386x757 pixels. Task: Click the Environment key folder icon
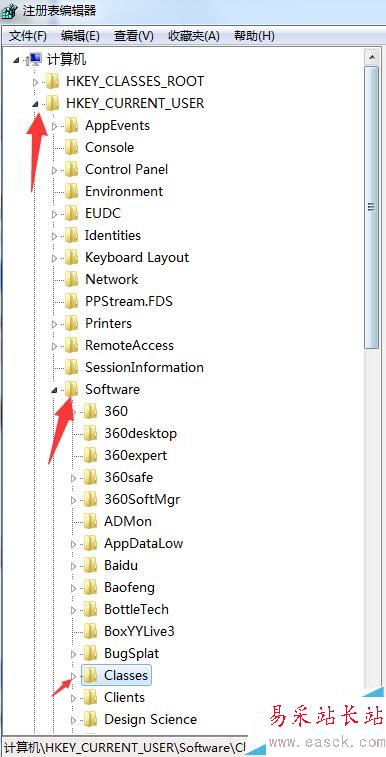[71, 191]
